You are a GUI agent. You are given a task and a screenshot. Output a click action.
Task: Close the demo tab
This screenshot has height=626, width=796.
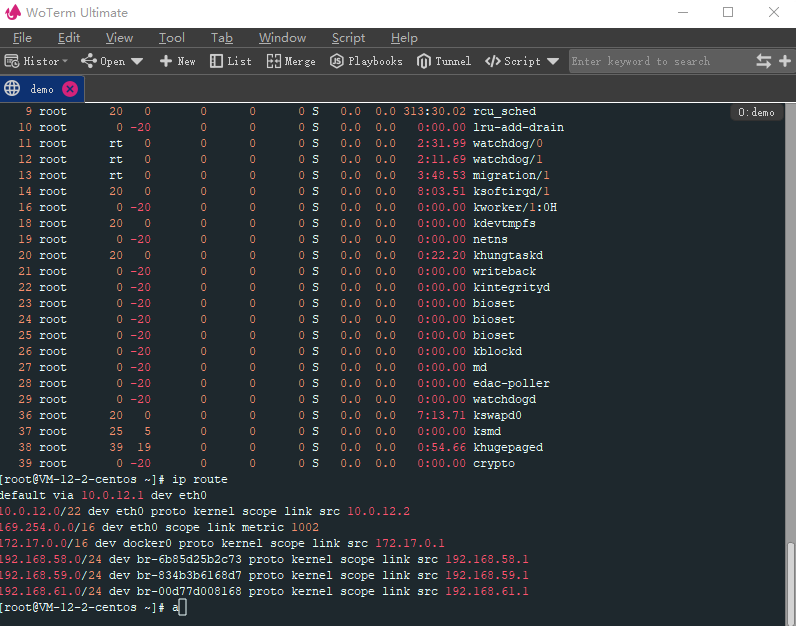[x=70, y=89]
